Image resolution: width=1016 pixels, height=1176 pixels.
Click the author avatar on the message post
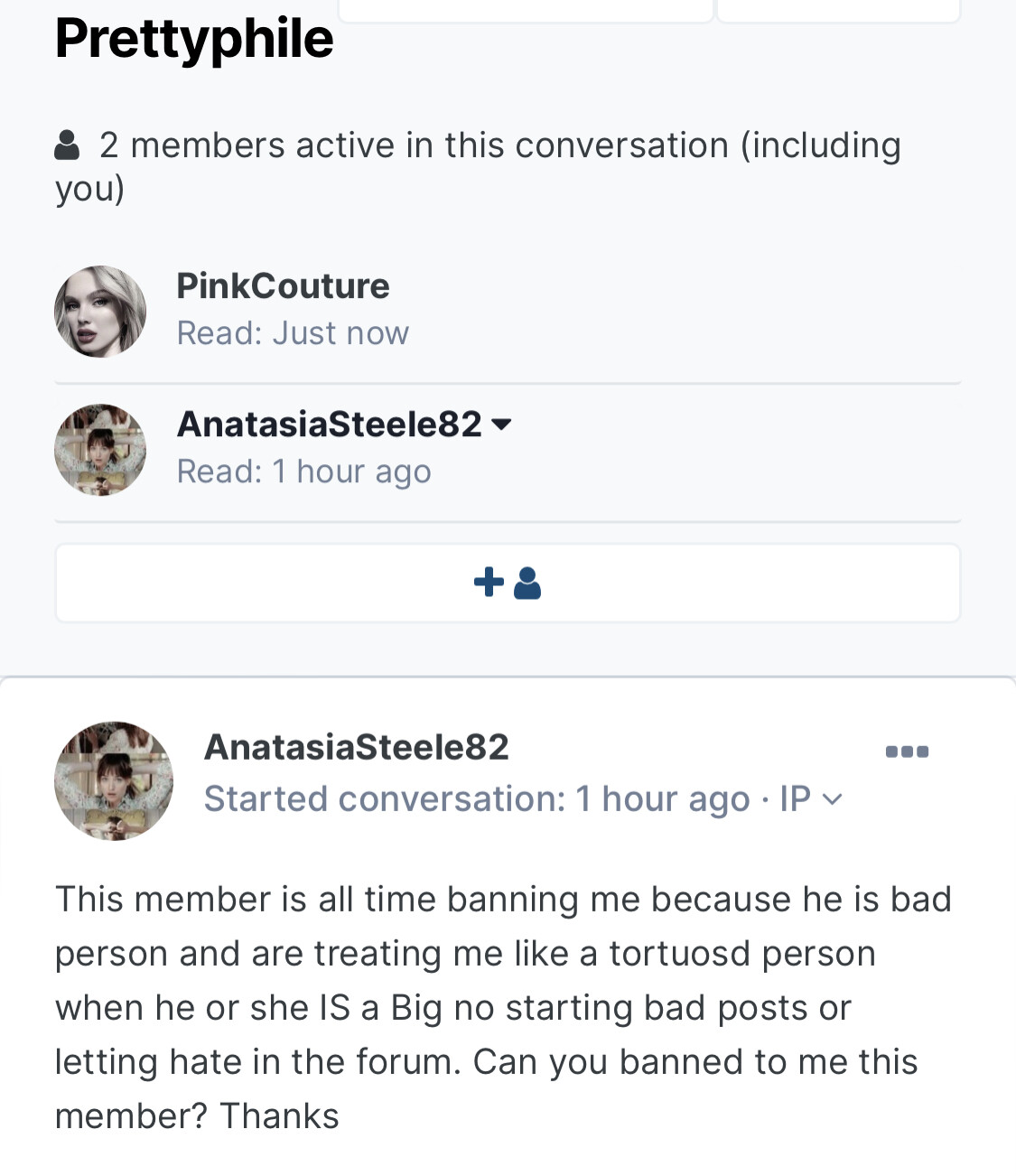point(114,780)
